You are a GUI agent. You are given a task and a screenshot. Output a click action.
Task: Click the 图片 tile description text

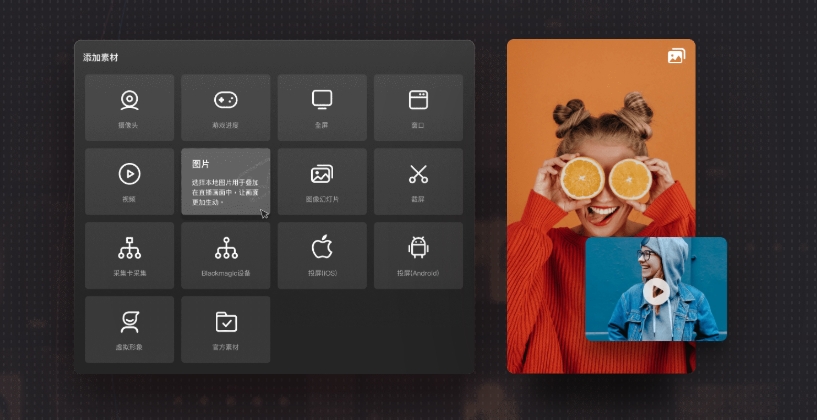[x=224, y=192]
